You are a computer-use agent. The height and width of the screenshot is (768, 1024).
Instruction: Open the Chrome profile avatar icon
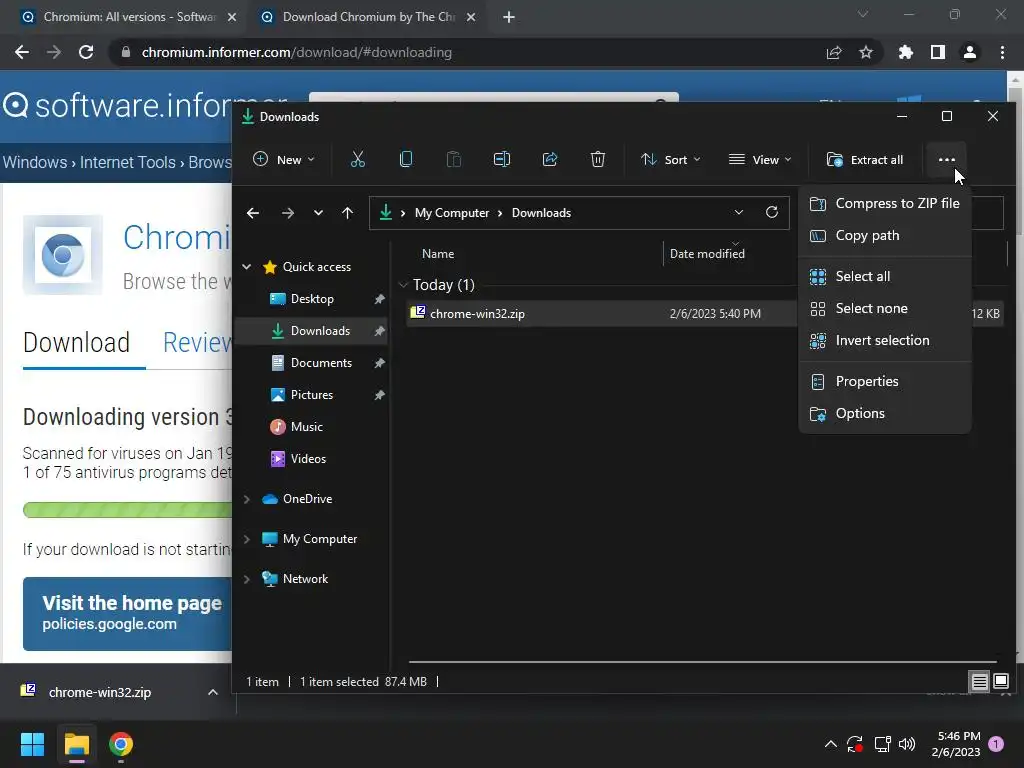[x=970, y=52]
